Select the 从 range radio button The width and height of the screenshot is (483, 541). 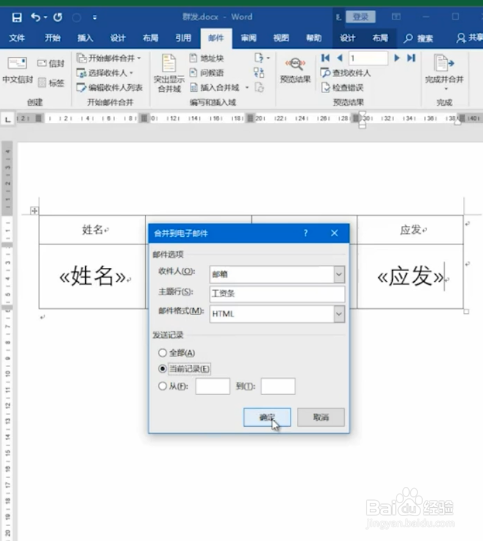click(162, 386)
